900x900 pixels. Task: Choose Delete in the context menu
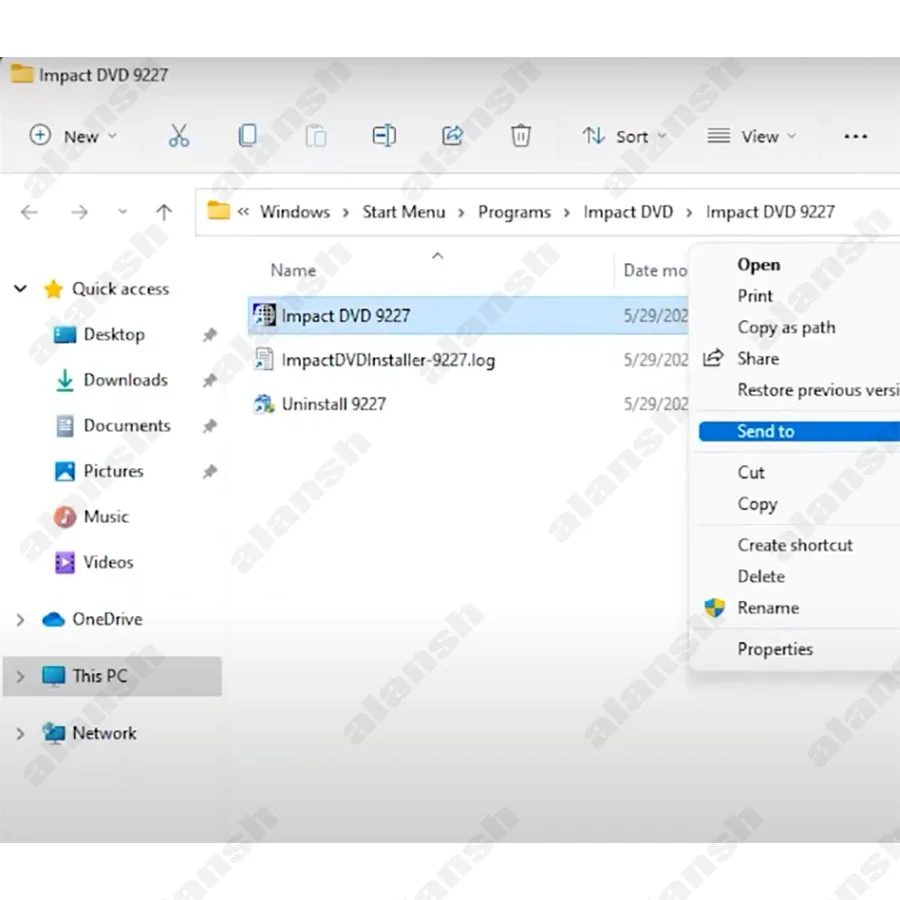(761, 576)
